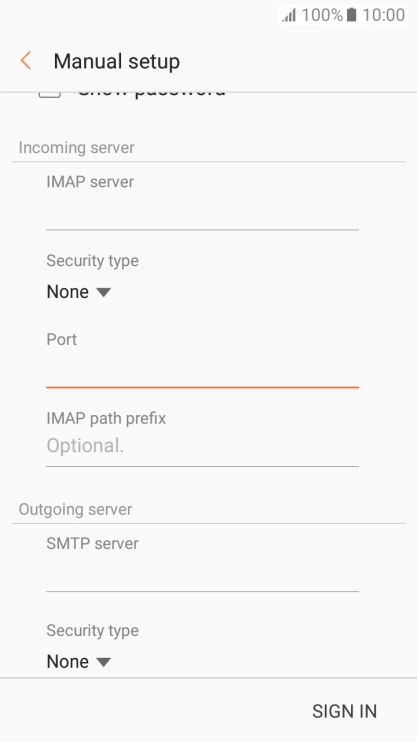Focus the Port input field
The image size is (417, 742).
203,372
